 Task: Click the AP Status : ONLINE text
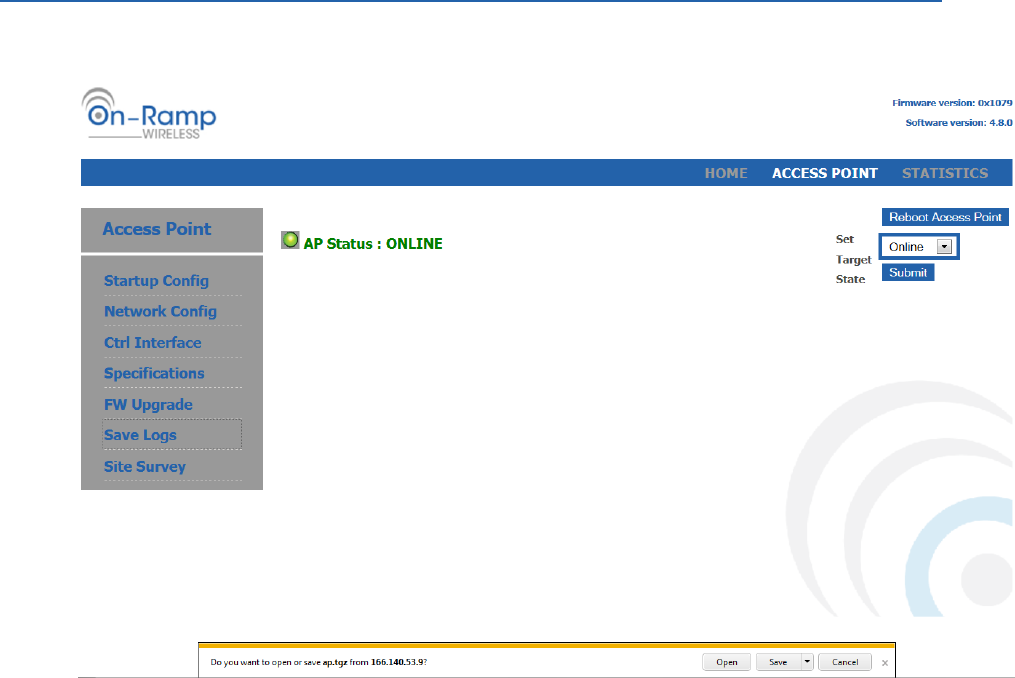pos(373,243)
